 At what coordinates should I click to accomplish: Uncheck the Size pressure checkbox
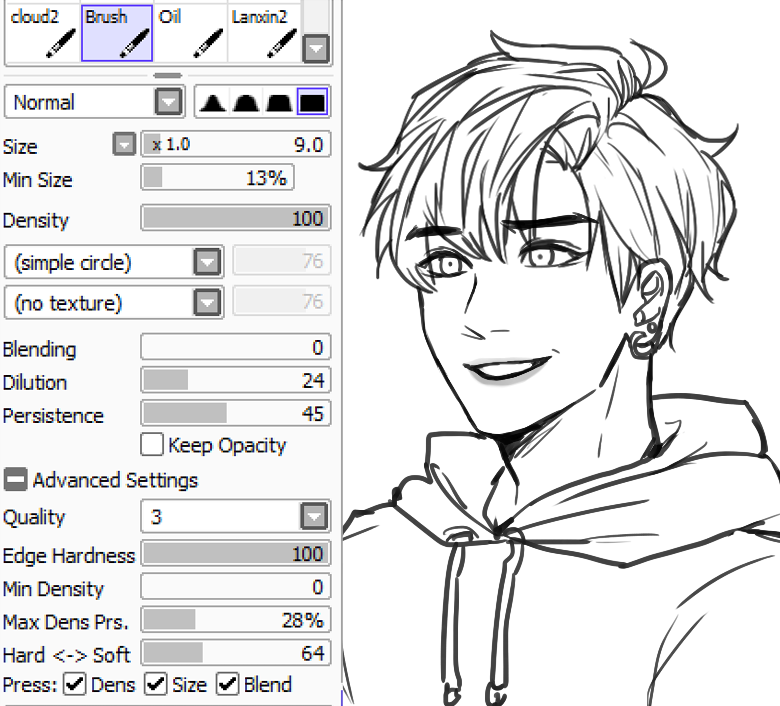[x=155, y=684]
